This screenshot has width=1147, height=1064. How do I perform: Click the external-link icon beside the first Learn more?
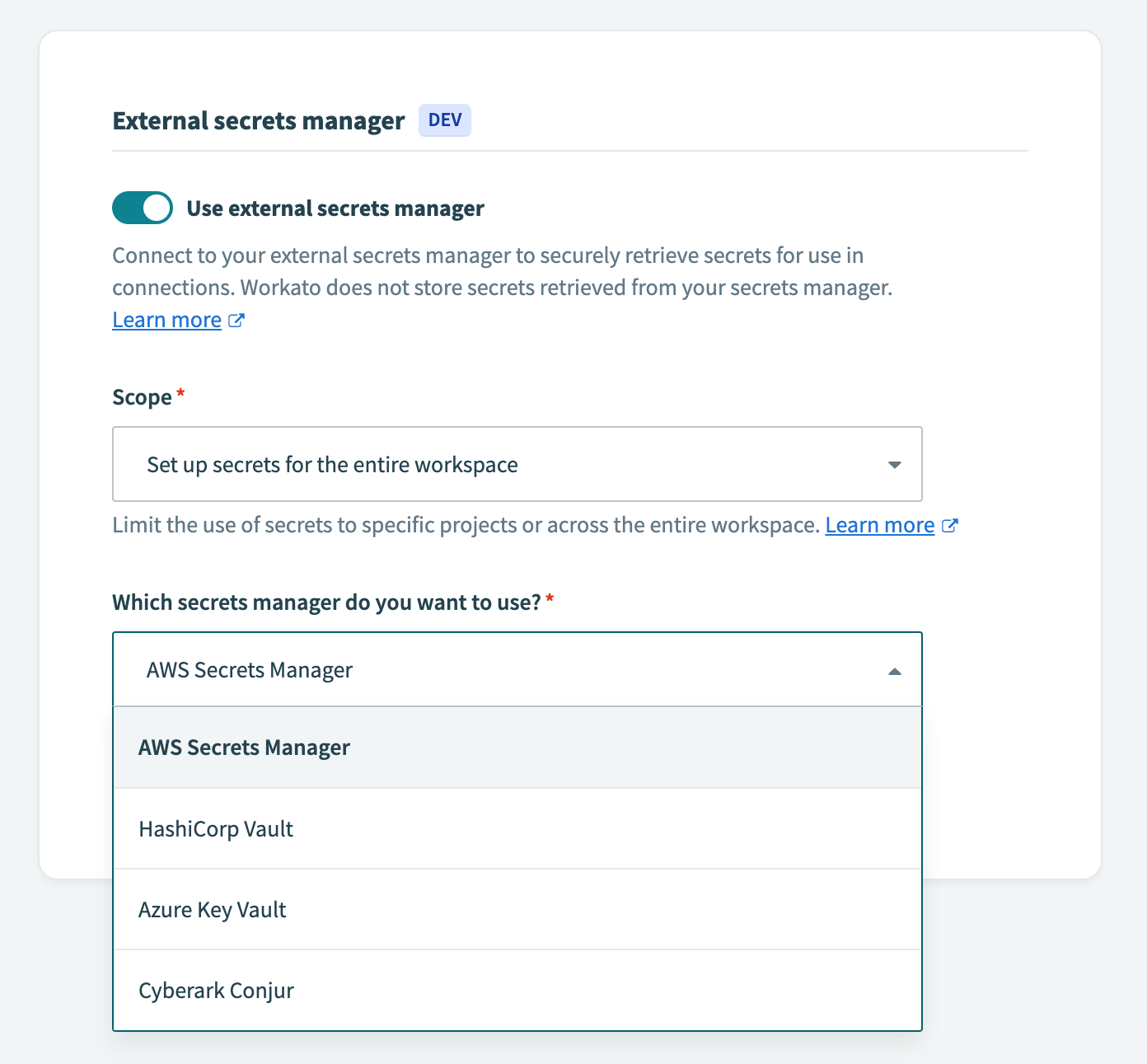tap(237, 320)
